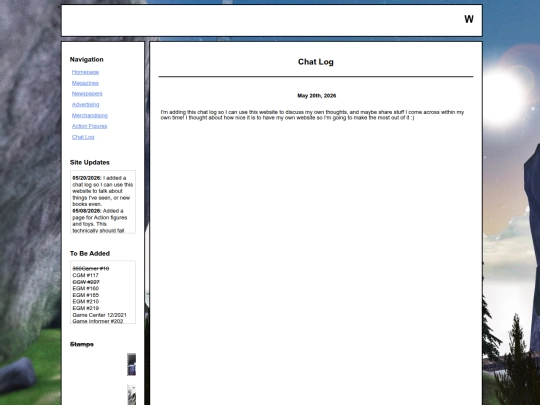Click the struck-through 360Gamer #10 item
This screenshot has width=540, height=405.
(91, 269)
